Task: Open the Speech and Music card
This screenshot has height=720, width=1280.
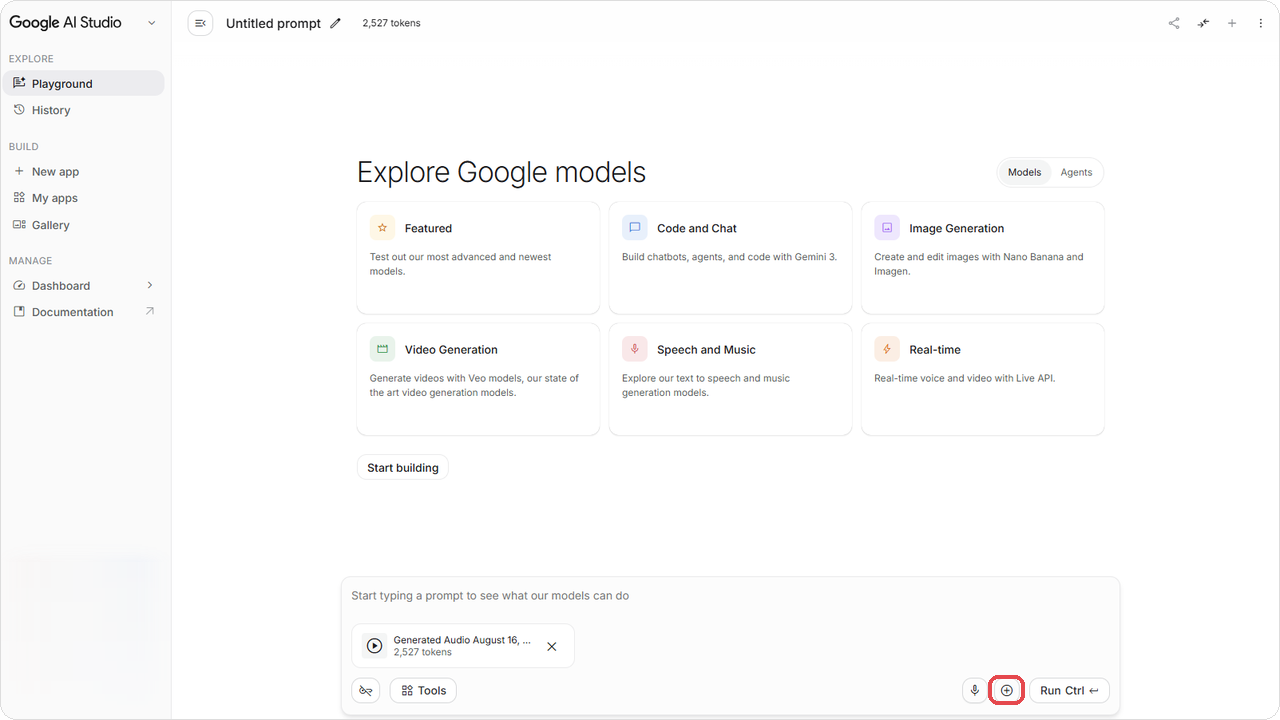Action: [x=730, y=379]
